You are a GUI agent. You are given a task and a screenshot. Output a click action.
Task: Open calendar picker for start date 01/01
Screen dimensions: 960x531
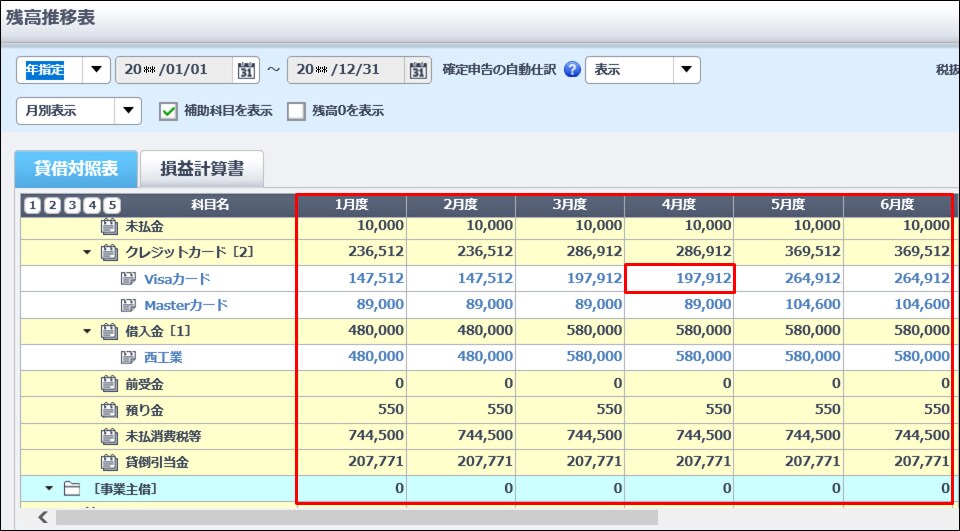point(246,70)
